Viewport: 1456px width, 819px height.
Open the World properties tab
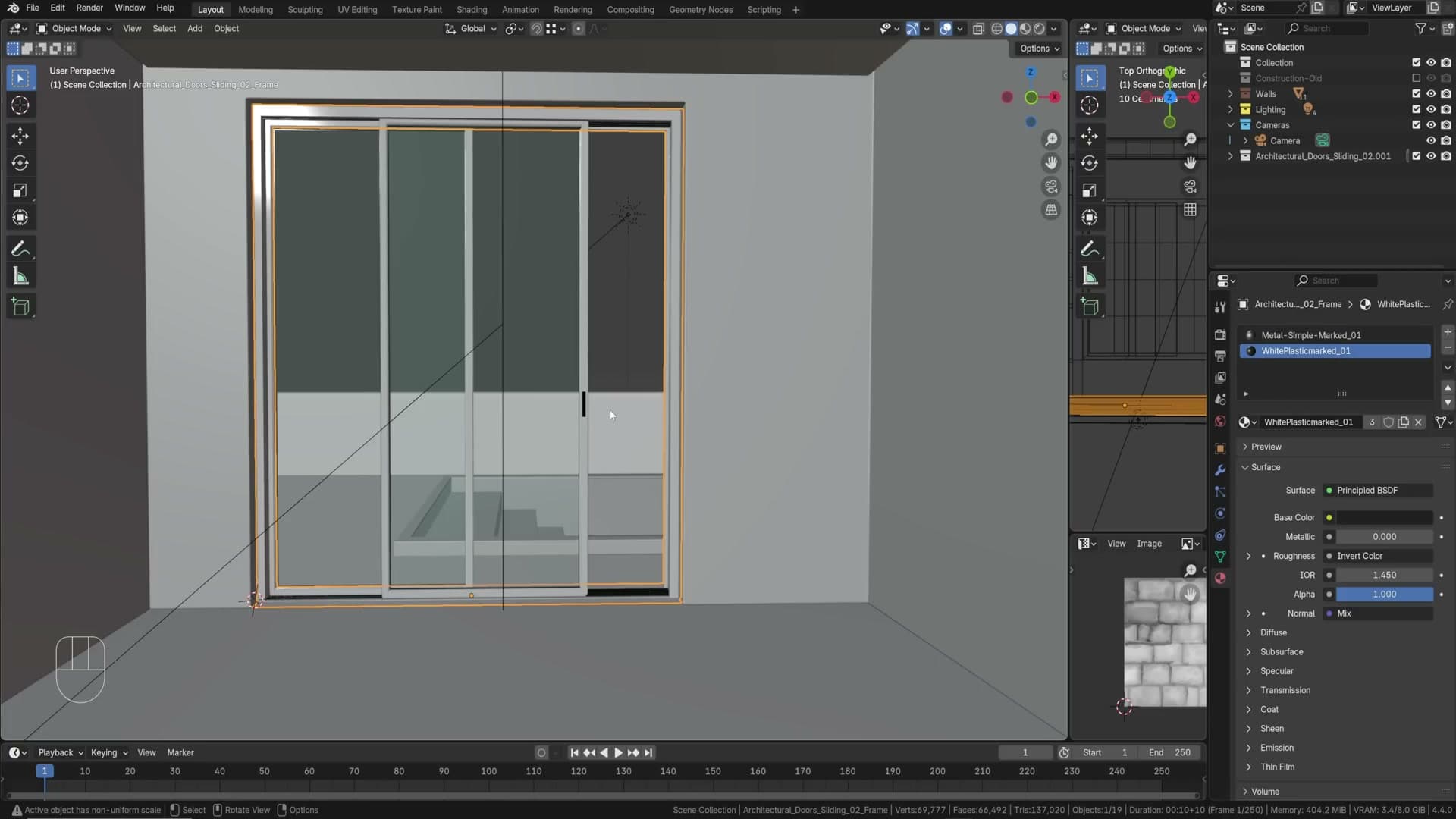pyautogui.click(x=1220, y=422)
